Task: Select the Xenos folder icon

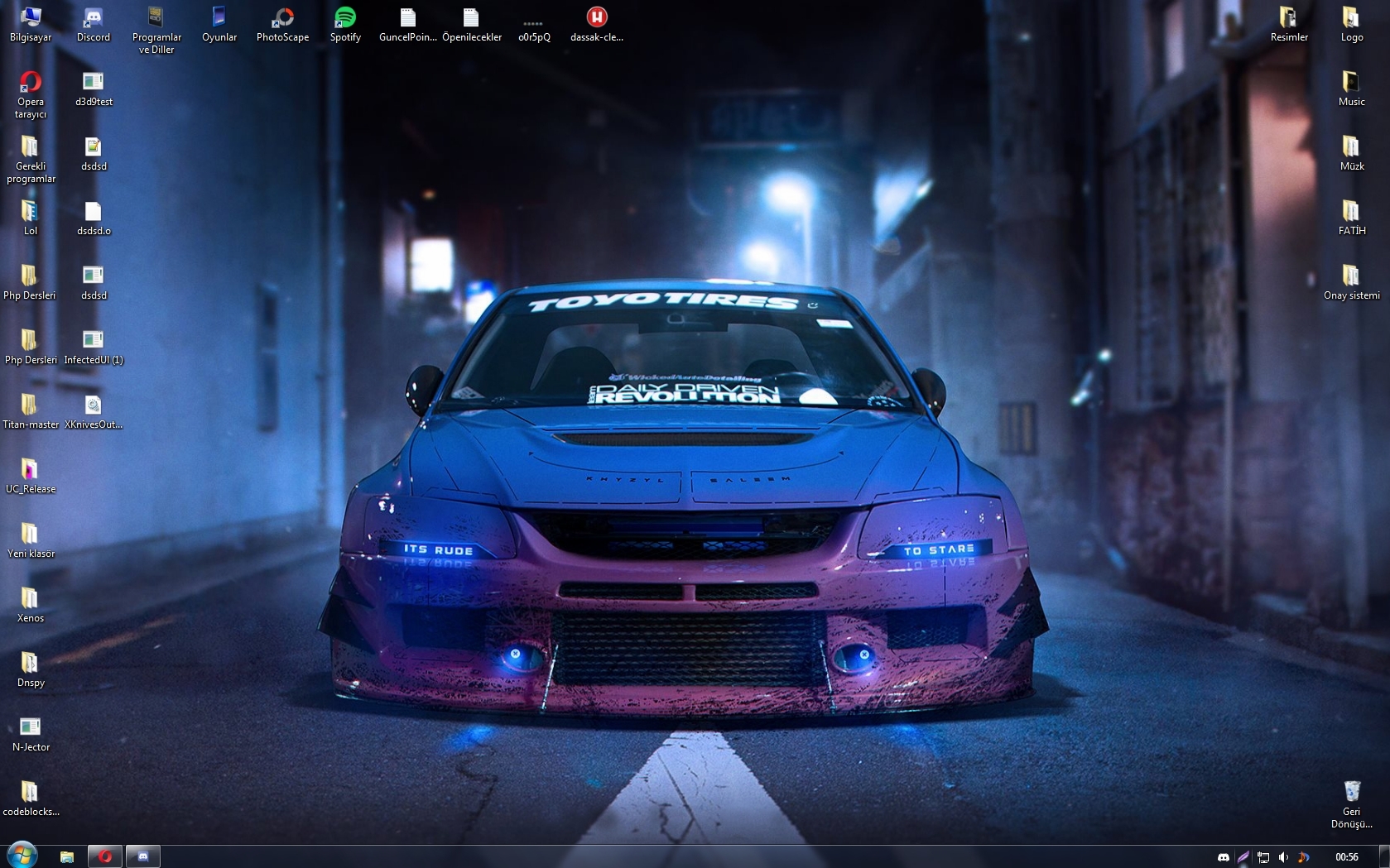Action: point(31,605)
